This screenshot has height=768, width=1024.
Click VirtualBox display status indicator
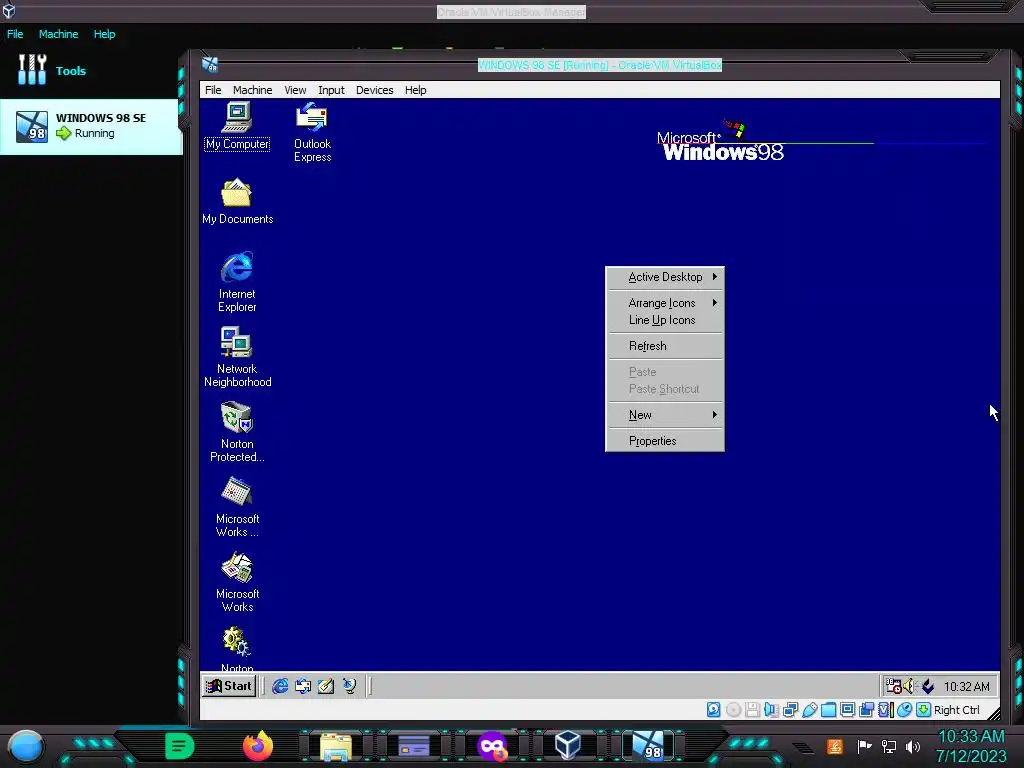848,710
